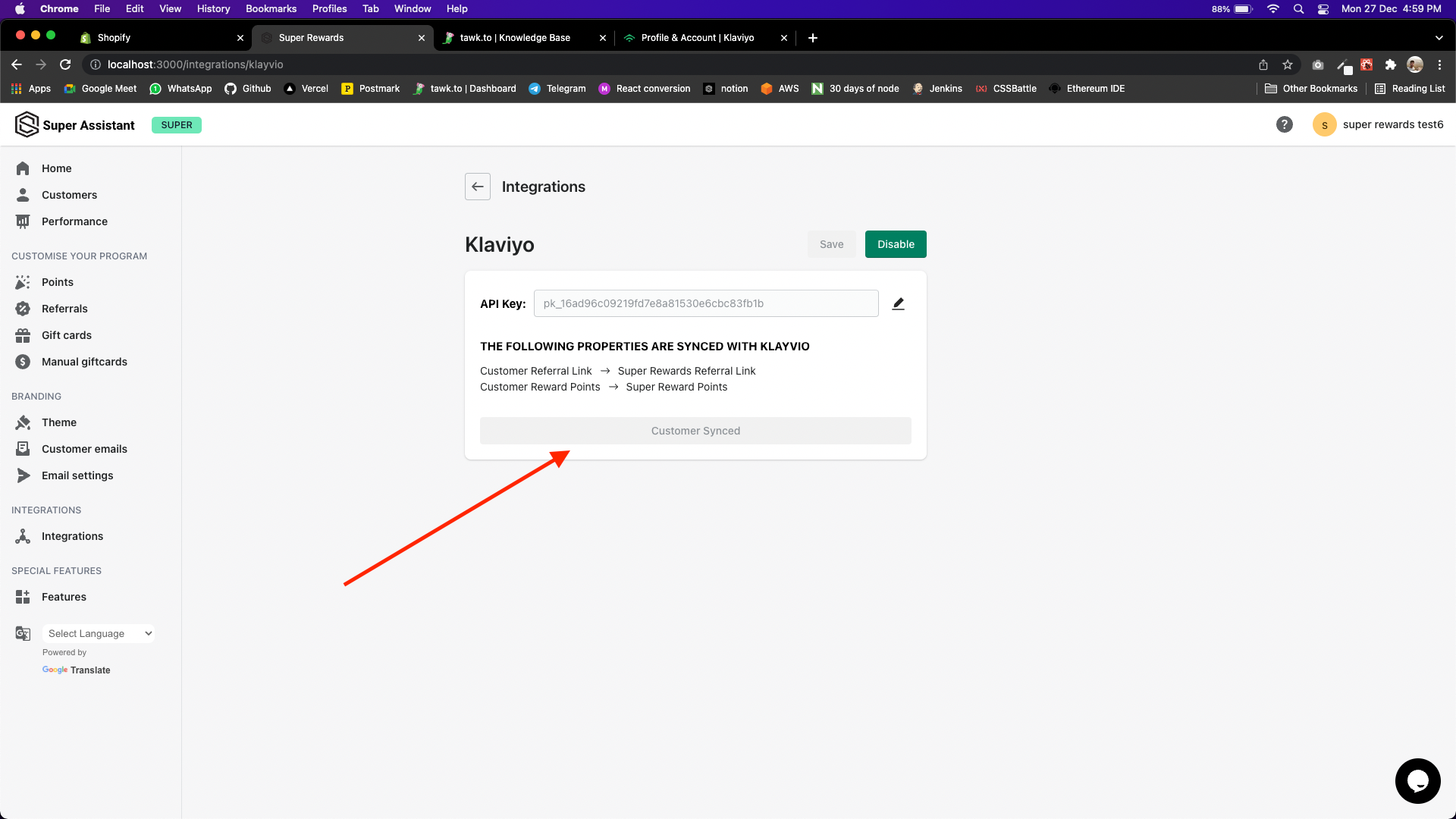
Task: Open the Other Bookmarks folder
Action: tap(1311, 89)
